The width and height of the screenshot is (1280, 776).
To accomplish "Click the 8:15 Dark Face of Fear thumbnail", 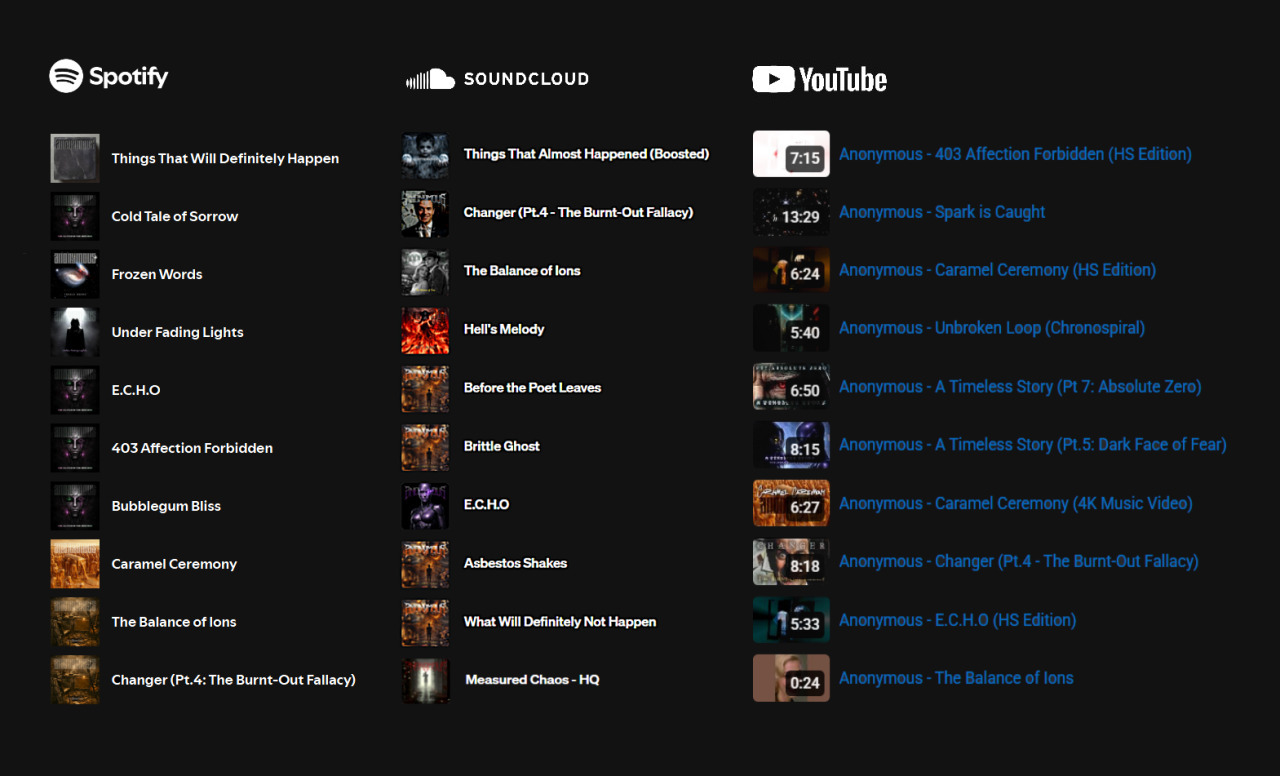I will point(791,445).
